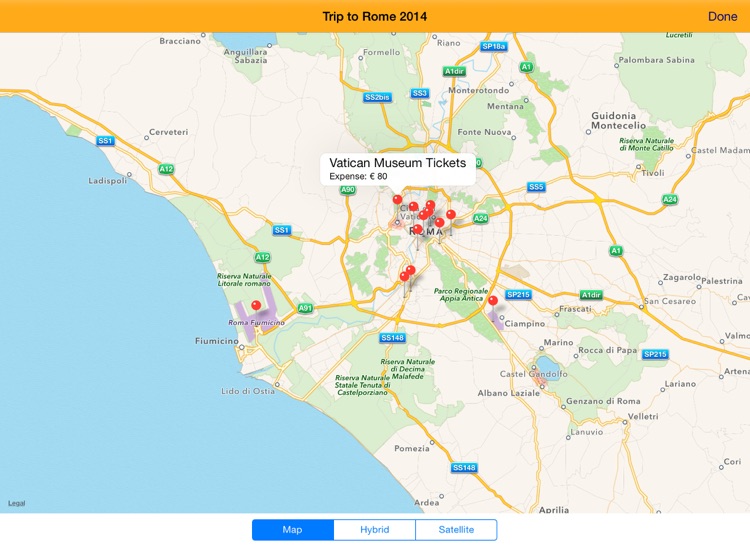Select the red pin beneath the Vatican callout
This screenshot has height=548, width=750.
(x=397, y=199)
